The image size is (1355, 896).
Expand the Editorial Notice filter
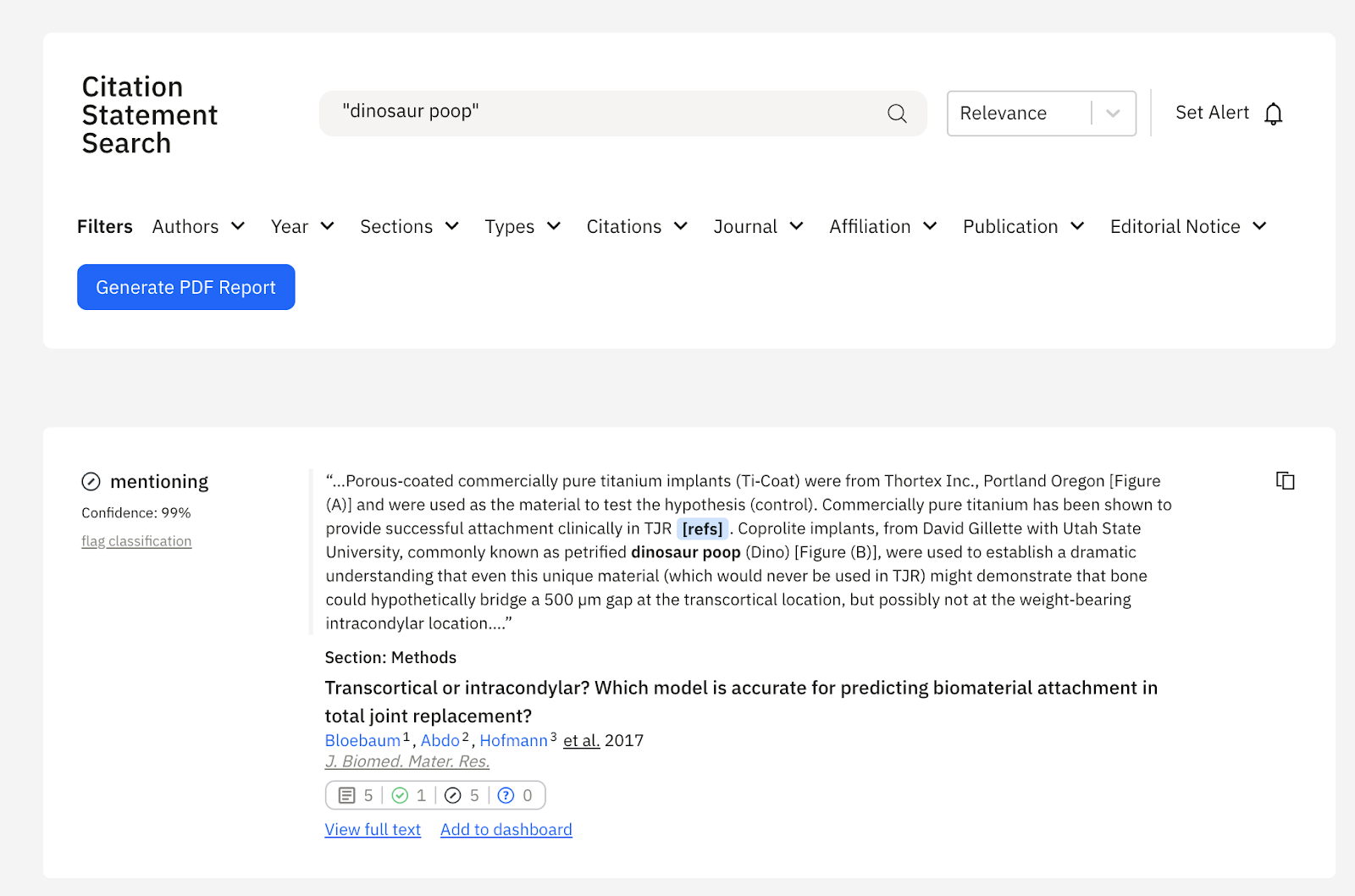(x=1188, y=227)
